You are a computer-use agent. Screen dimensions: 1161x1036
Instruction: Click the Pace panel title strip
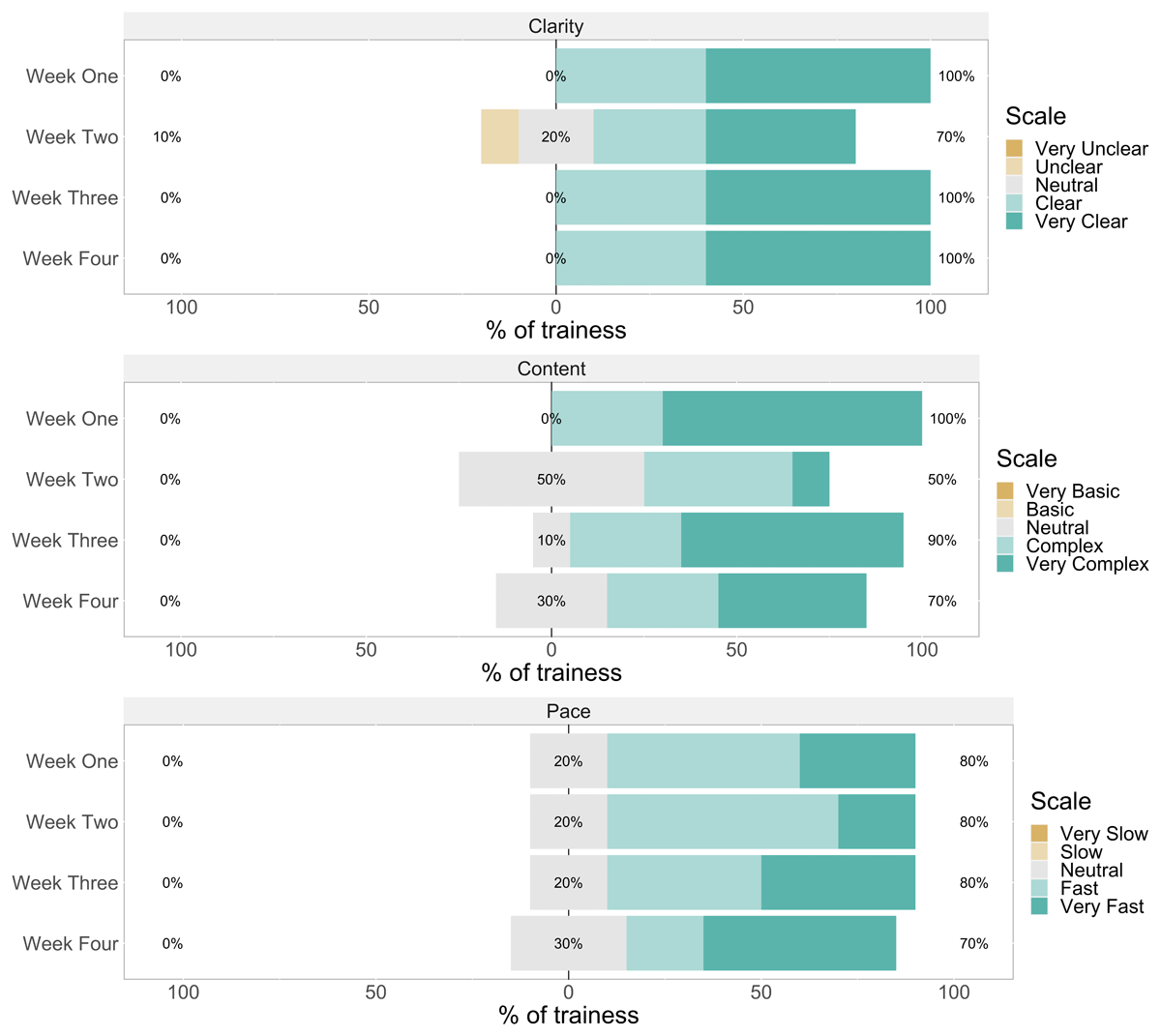pos(568,711)
